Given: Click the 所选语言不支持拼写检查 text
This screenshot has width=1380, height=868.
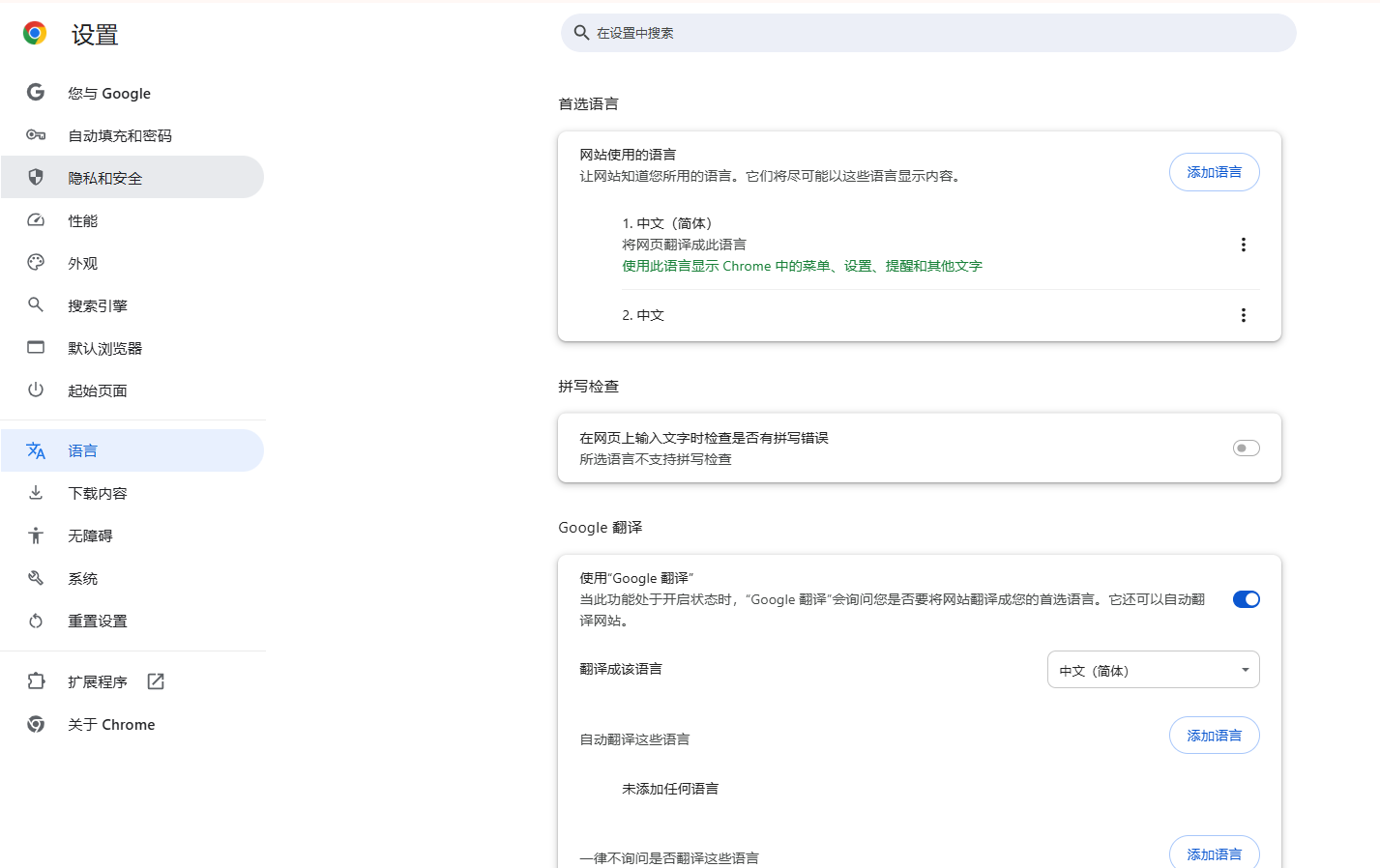Looking at the screenshot, I should 656,459.
